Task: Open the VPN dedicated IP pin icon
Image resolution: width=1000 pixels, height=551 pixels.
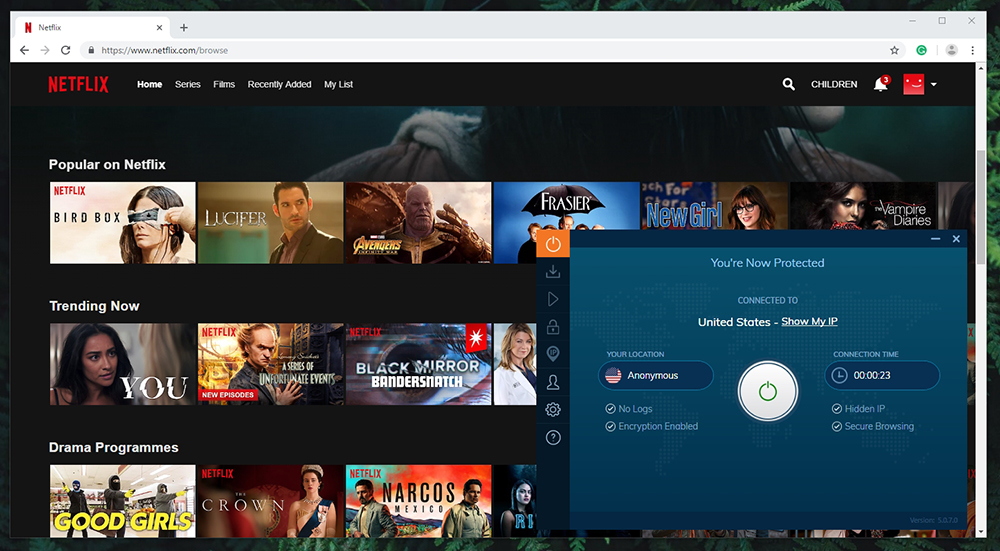Action: coord(553,354)
